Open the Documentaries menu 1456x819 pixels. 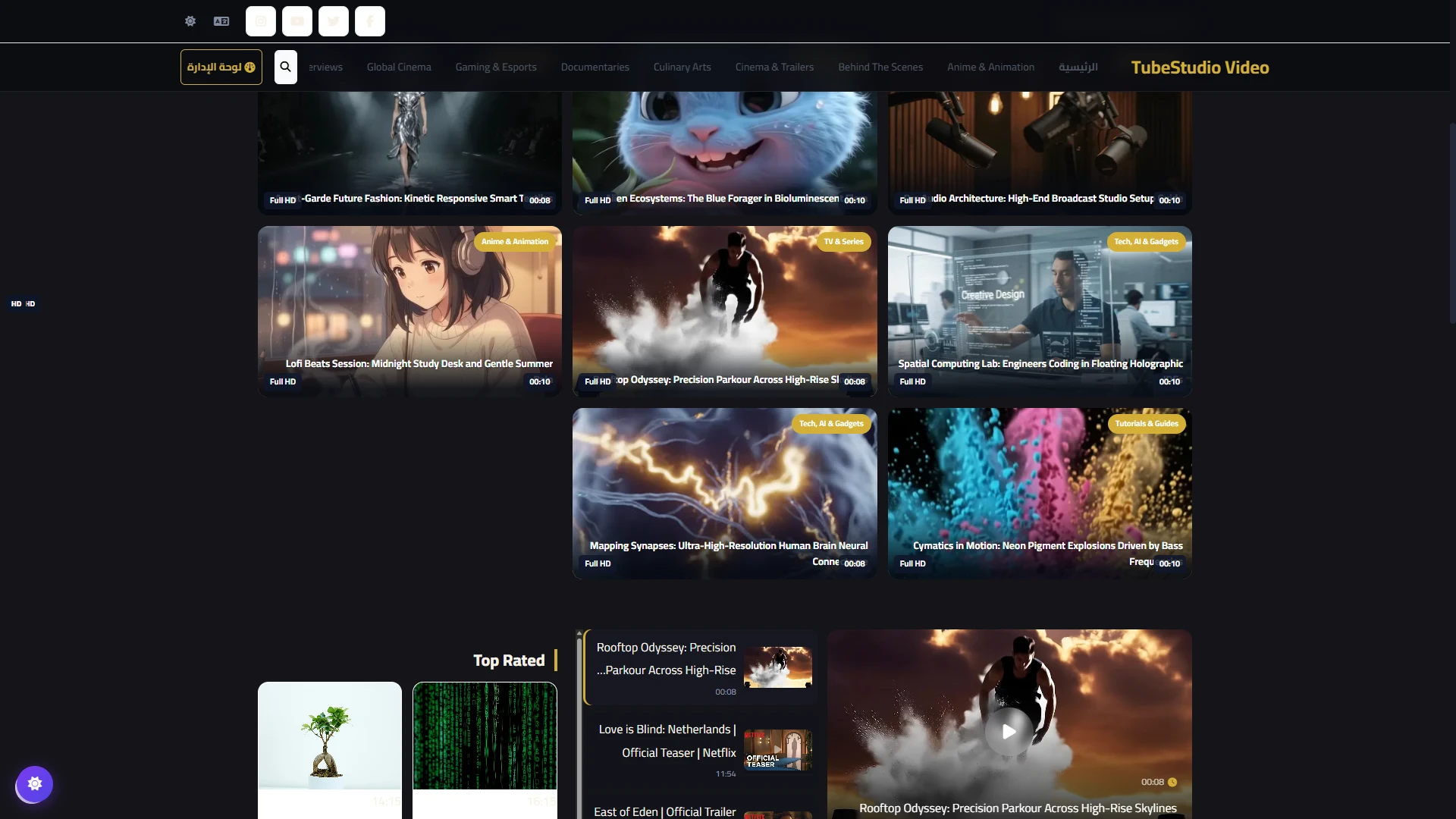[x=595, y=67]
